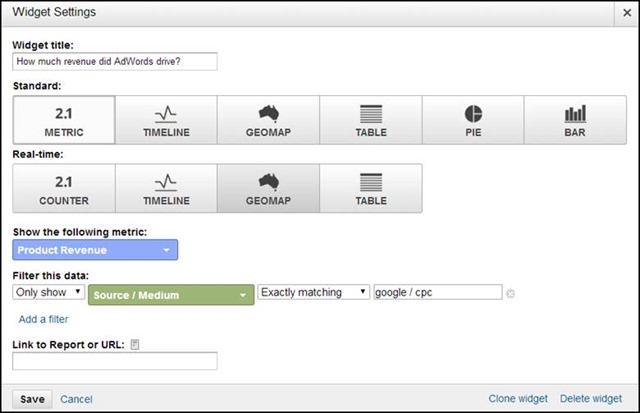Select the Standard Metric widget type

[x=64, y=120]
